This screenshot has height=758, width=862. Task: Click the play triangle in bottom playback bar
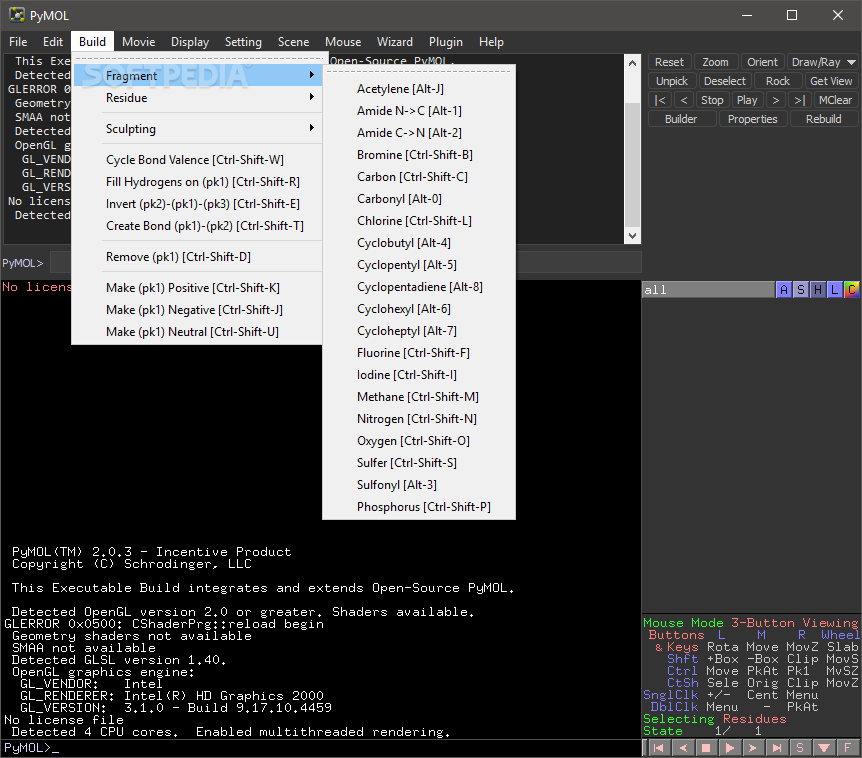click(730, 748)
